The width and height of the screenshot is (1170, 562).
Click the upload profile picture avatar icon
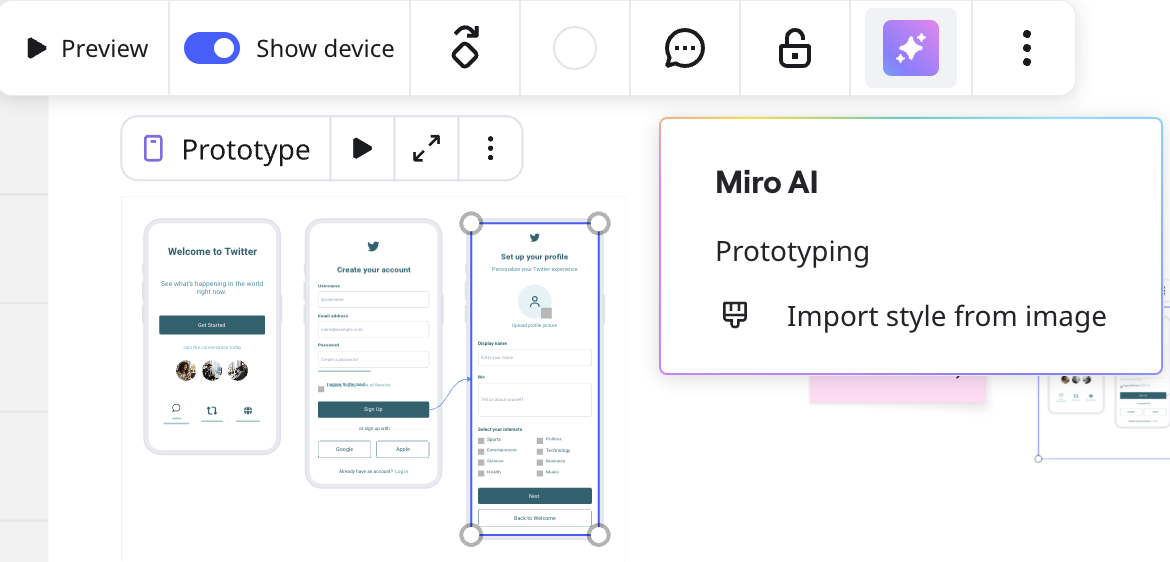click(535, 301)
